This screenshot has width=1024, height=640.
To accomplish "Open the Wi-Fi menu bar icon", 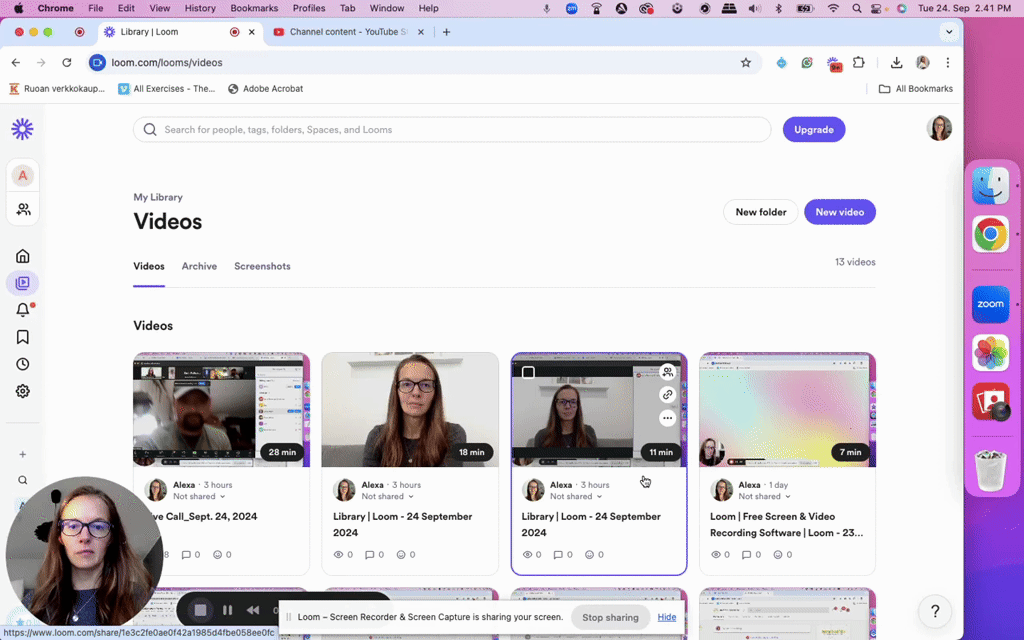I will coord(833,8).
